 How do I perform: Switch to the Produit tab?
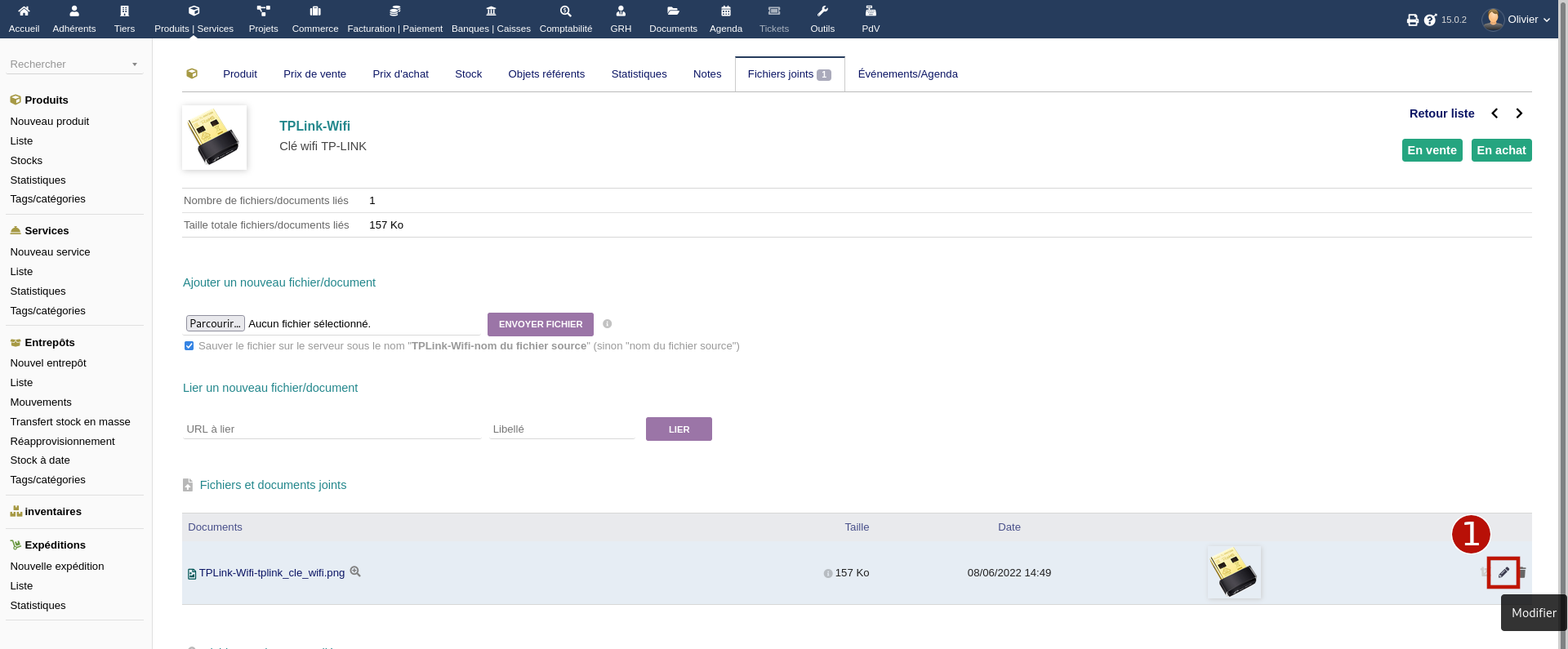[240, 74]
